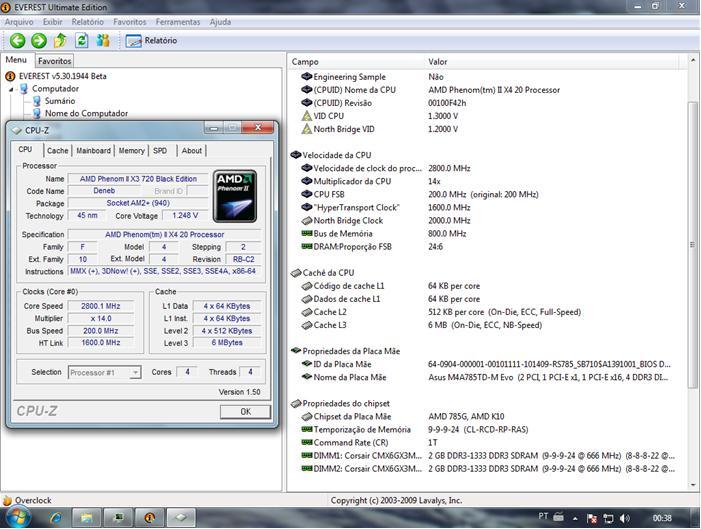Open Windows Explorer folder on taskbar

(87, 518)
